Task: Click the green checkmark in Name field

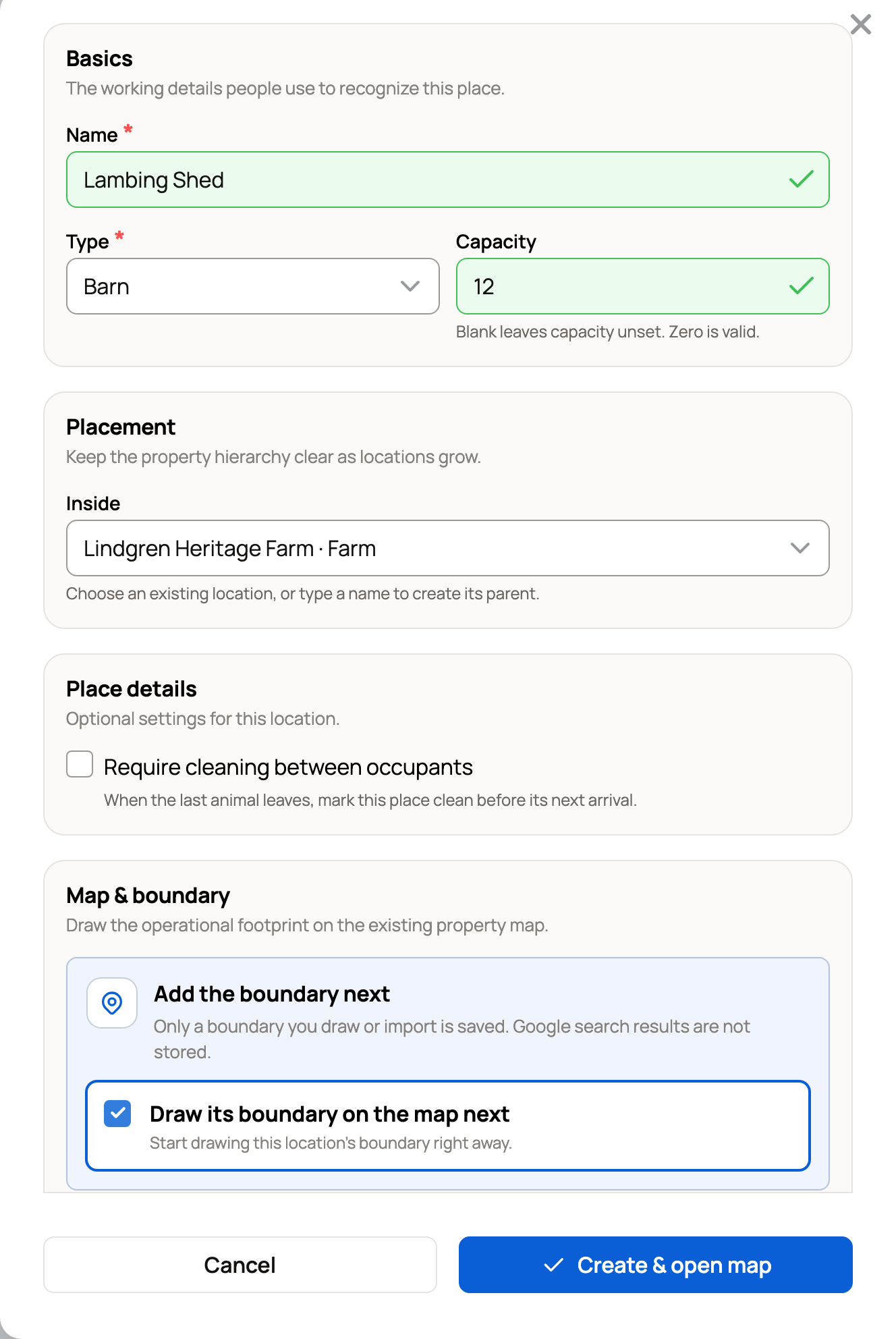Action: 801,180
